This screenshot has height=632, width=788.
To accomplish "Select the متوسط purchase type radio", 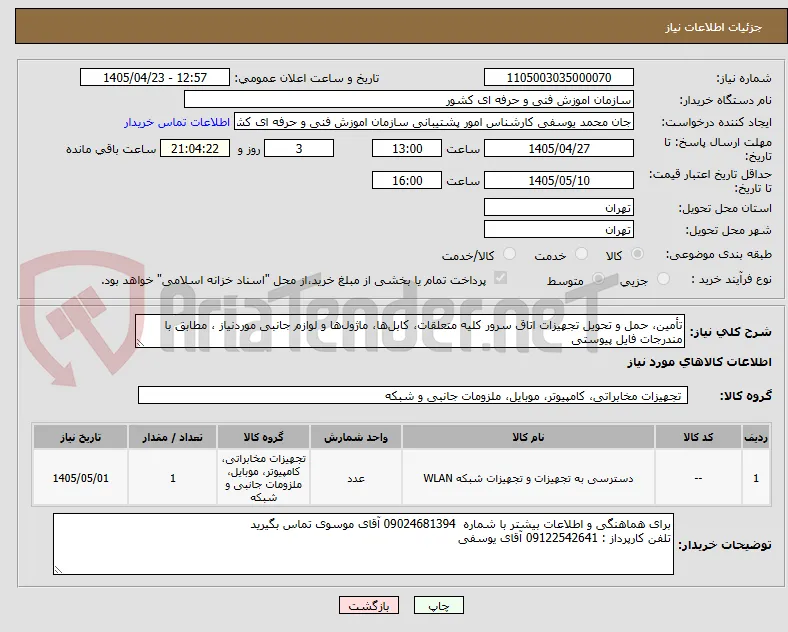I will (x=598, y=278).
